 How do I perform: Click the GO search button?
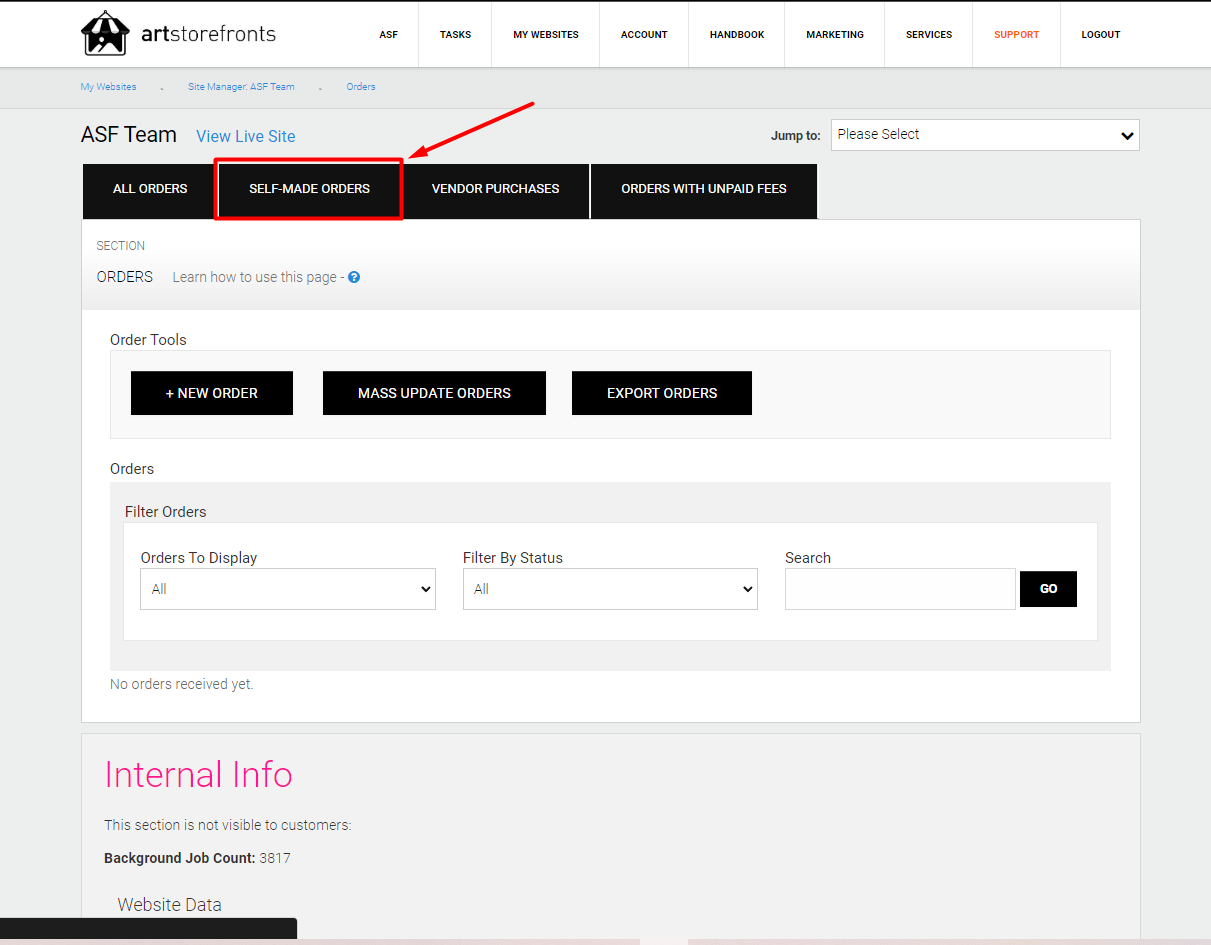tap(1048, 589)
